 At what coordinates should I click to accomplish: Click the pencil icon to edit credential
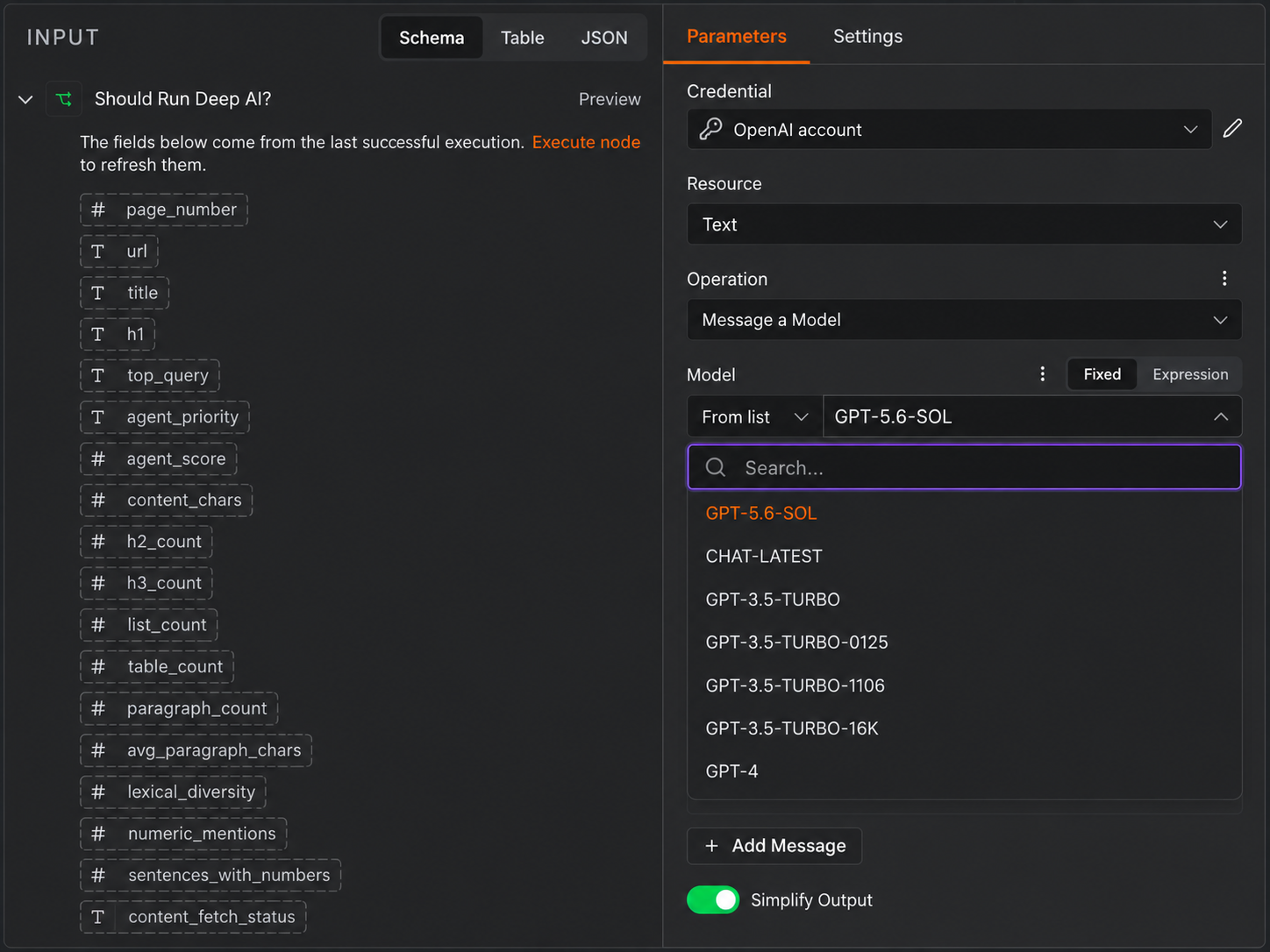1232,129
